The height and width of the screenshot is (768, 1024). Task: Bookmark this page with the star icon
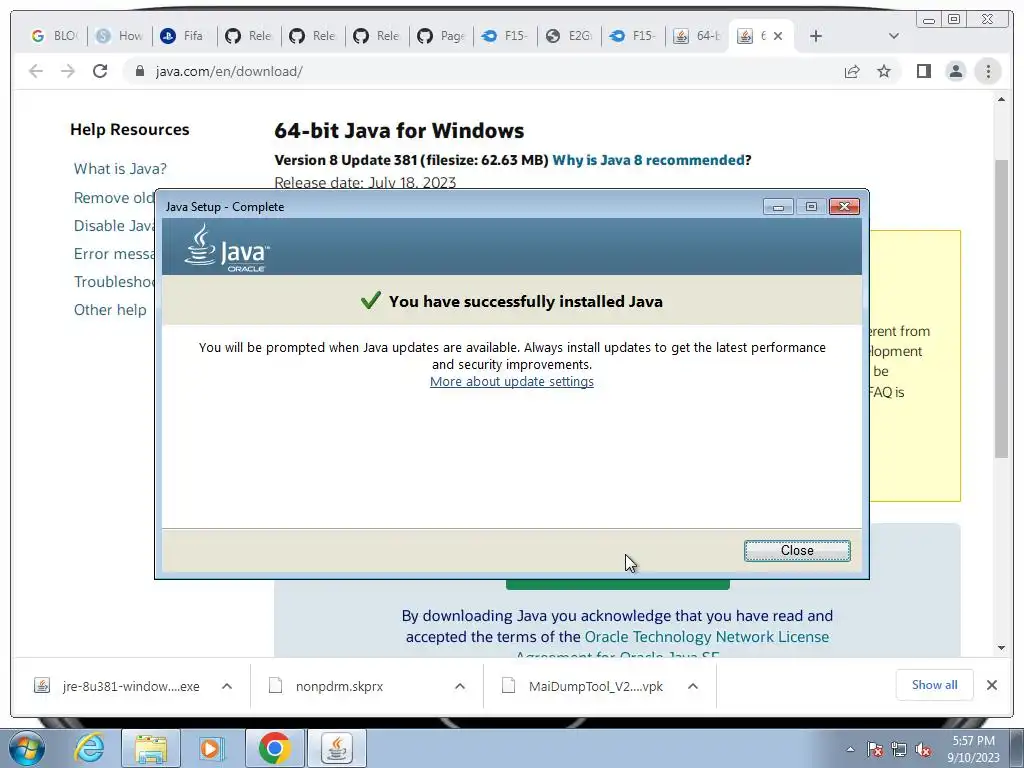coord(884,71)
